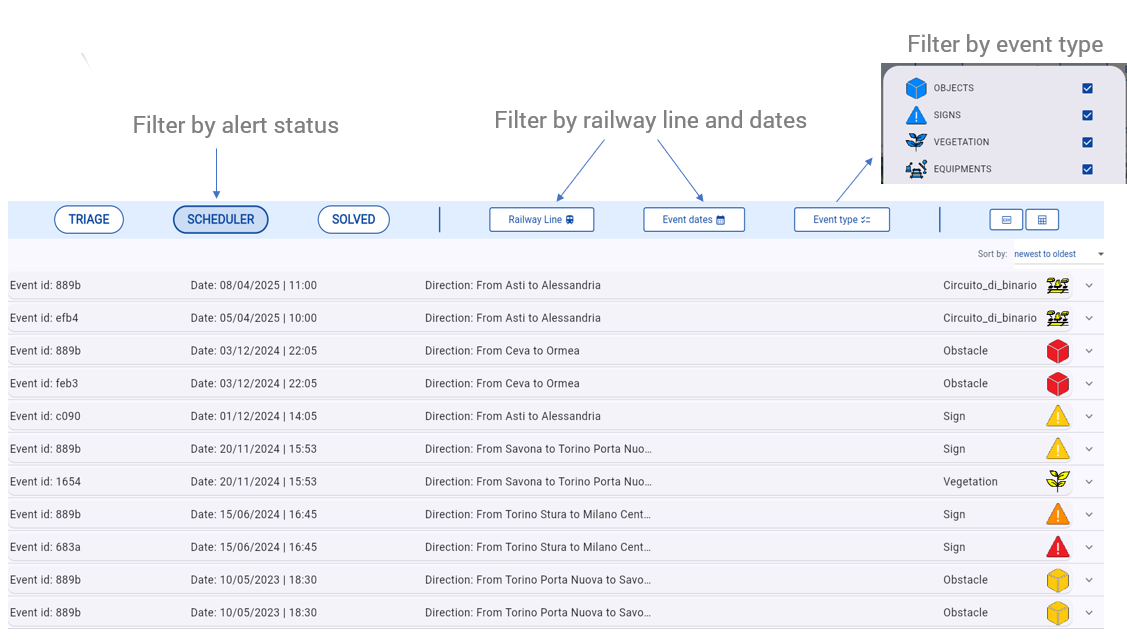Open the Sort by newest to oldest dropdown
Viewport: 1127px width, 643px height.
(x=1058, y=254)
